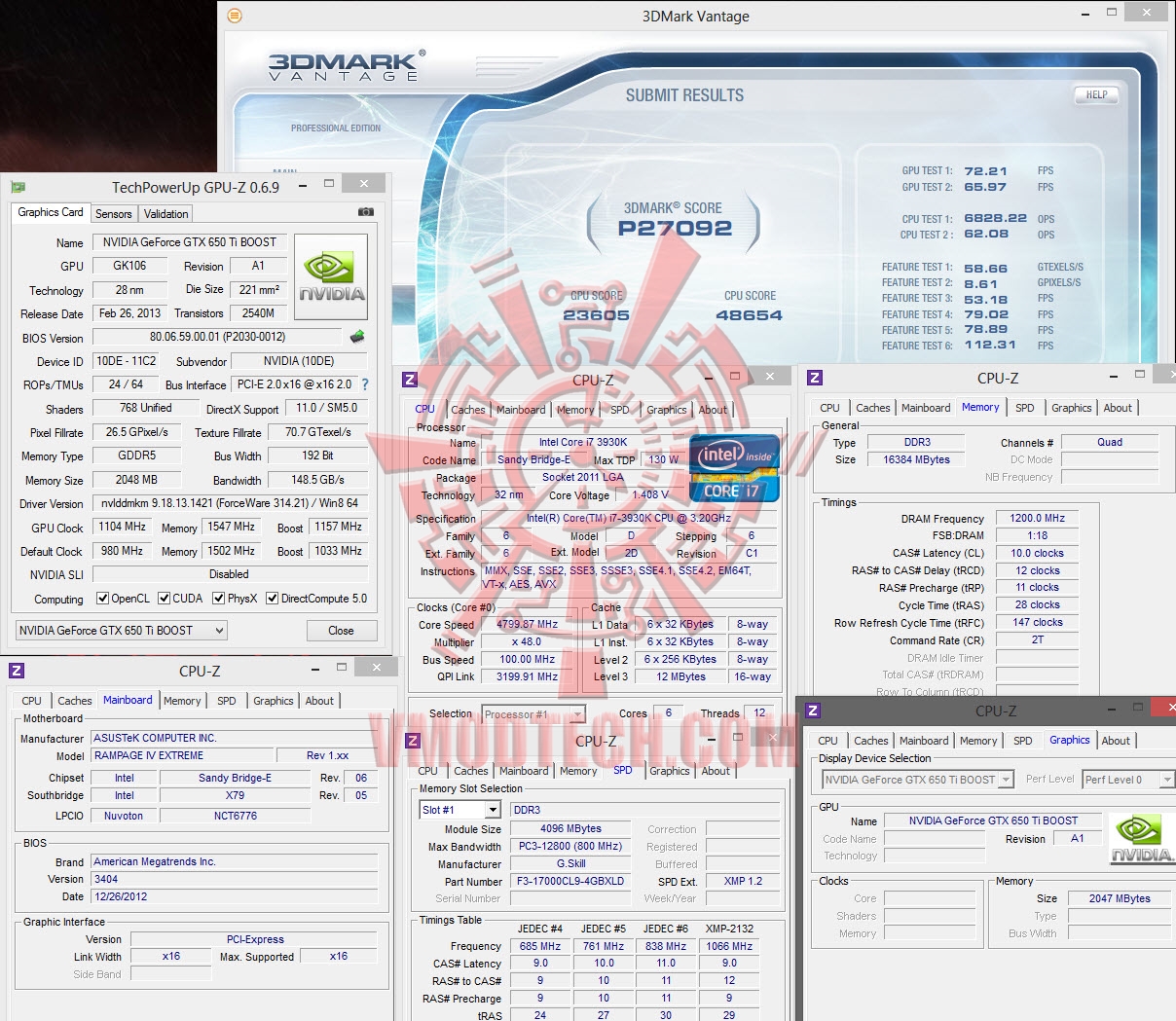The height and width of the screenshot is (1021, 1176).
Task: Click the BIOS date 12/26/2012
Action: (x=235, y=896)
